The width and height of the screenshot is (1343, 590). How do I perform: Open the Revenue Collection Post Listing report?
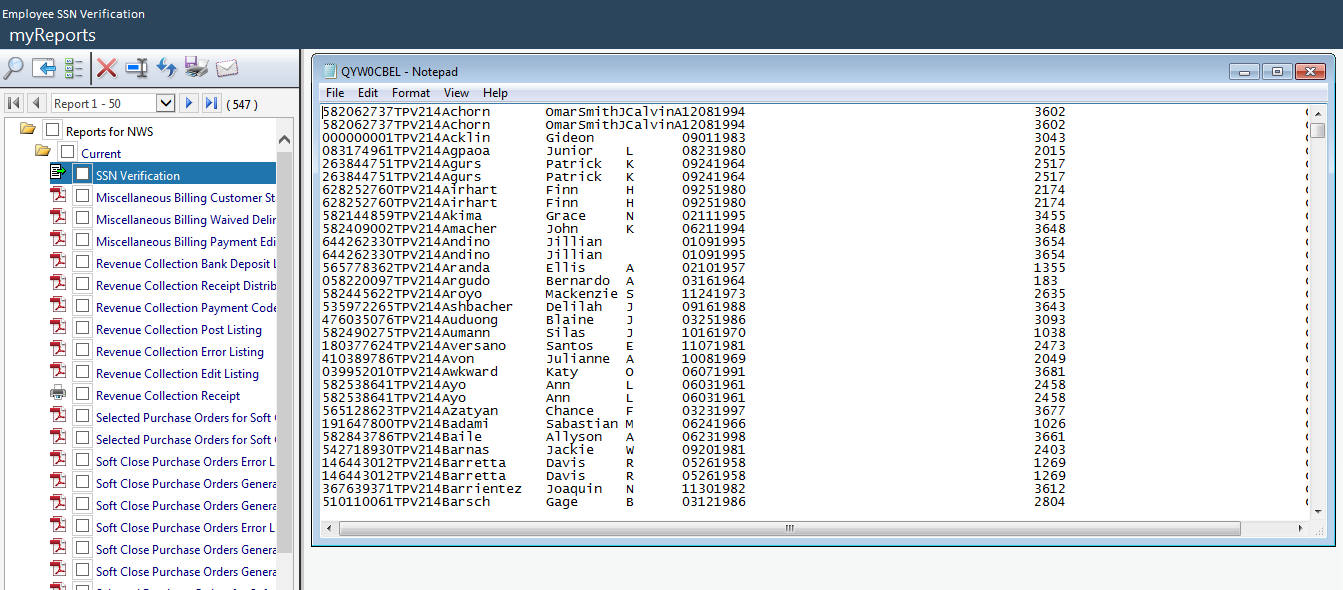coord(179,330)
